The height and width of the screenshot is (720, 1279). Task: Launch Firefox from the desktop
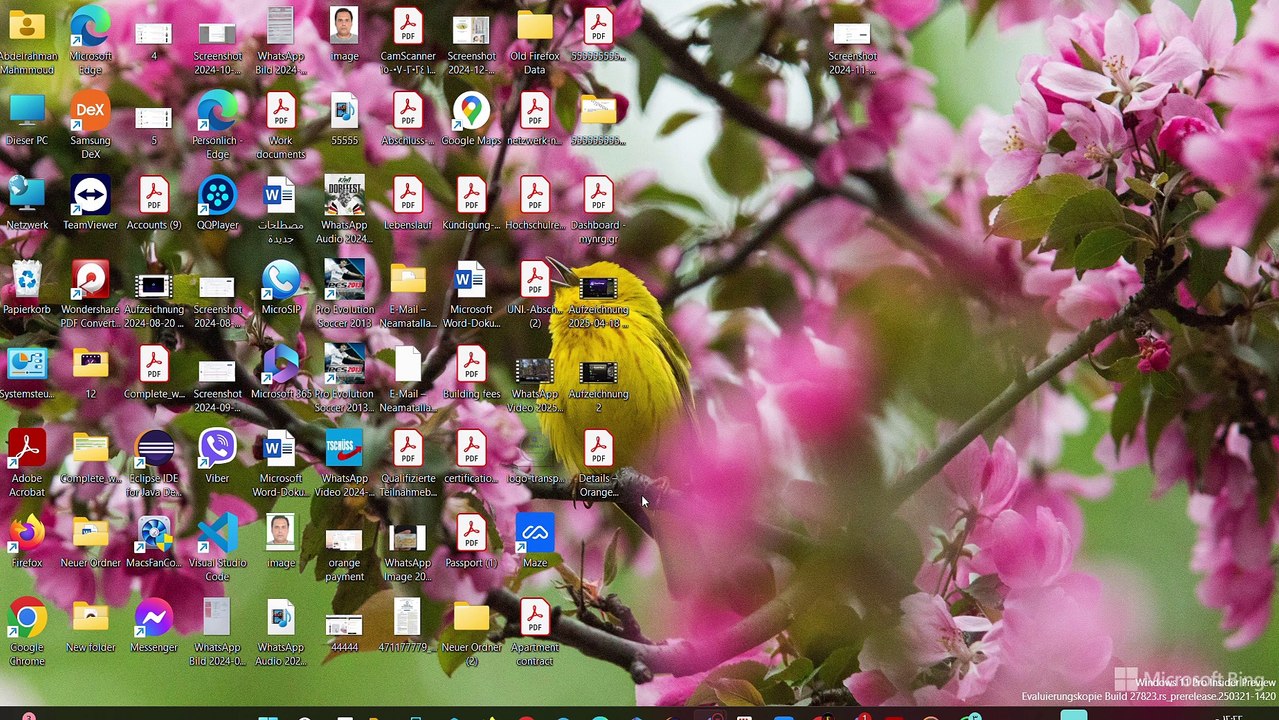click(x=27, y=541)
